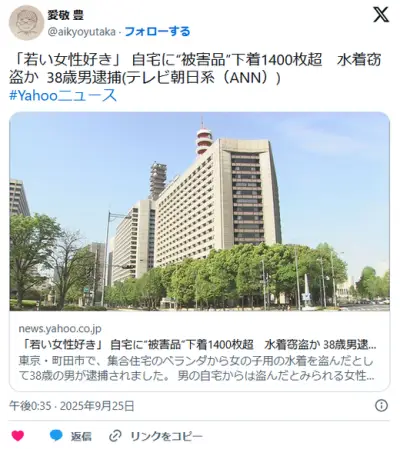
Task: Open the #Yahooニュース hashtag
Action: coord(63,96)
